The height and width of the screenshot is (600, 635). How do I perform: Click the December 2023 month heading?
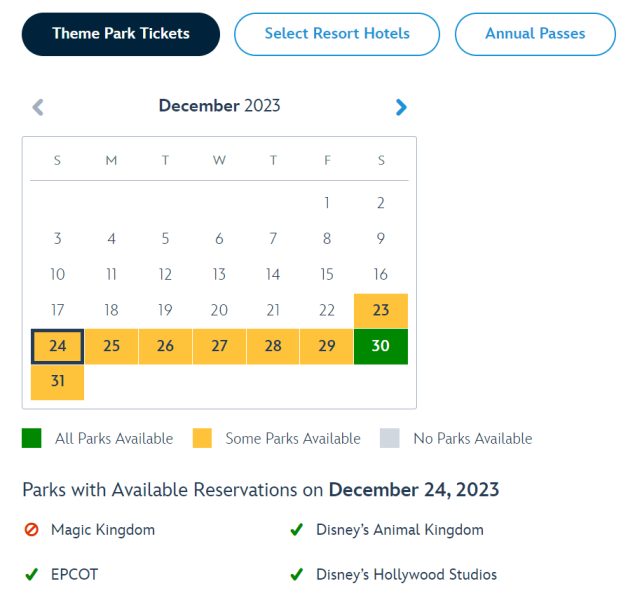coord(220,106)
